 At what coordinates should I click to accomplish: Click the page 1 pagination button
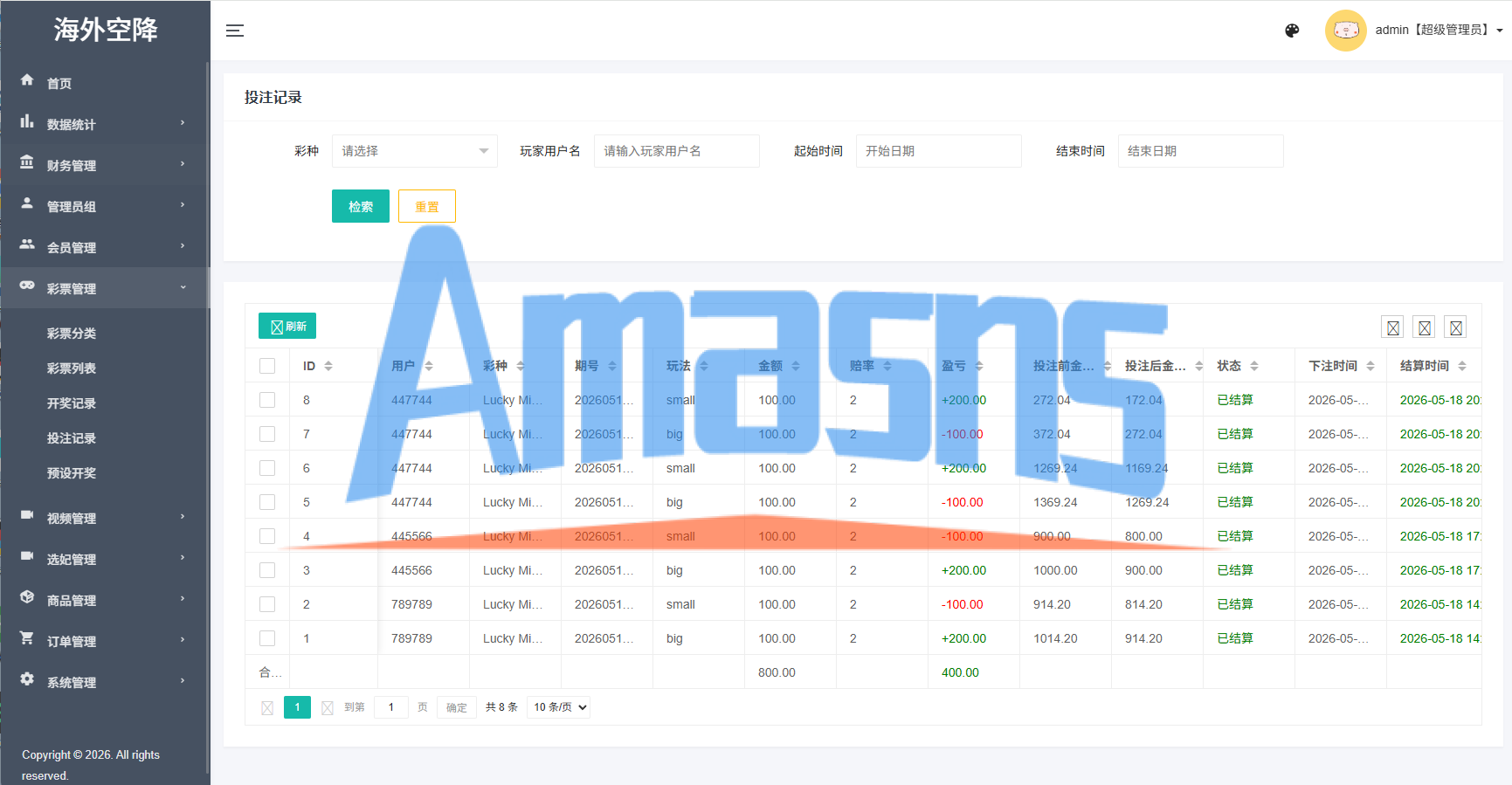coord(297,707)
